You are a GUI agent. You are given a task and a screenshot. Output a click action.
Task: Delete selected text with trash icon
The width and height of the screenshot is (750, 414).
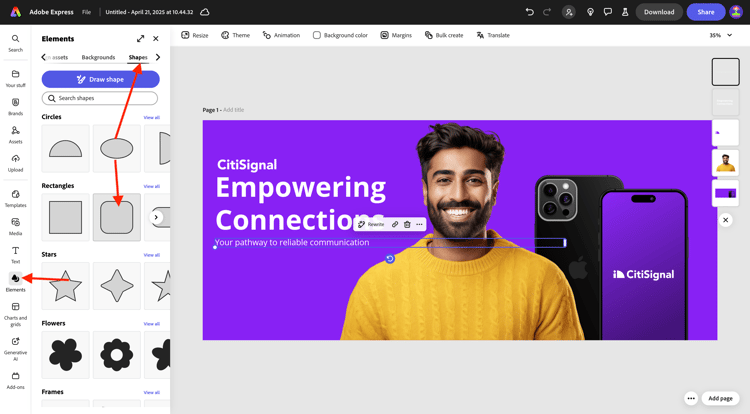coord(407,224)
